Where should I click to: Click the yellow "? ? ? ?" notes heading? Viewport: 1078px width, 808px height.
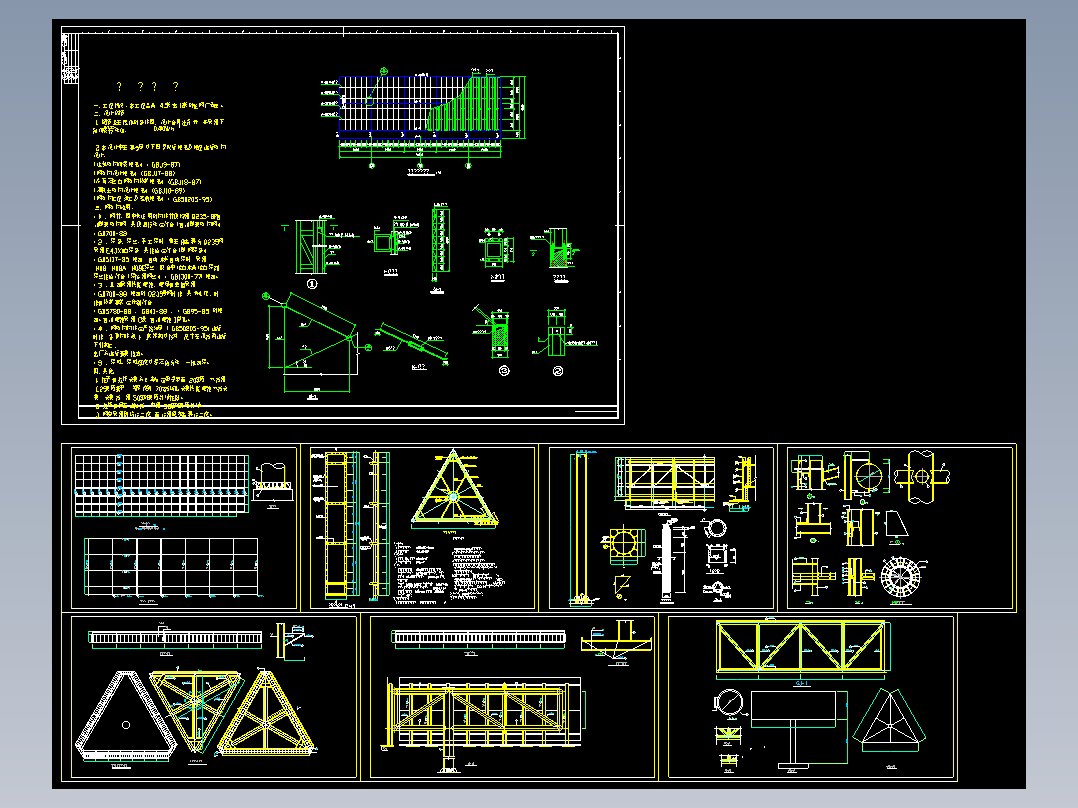[147, 87]
